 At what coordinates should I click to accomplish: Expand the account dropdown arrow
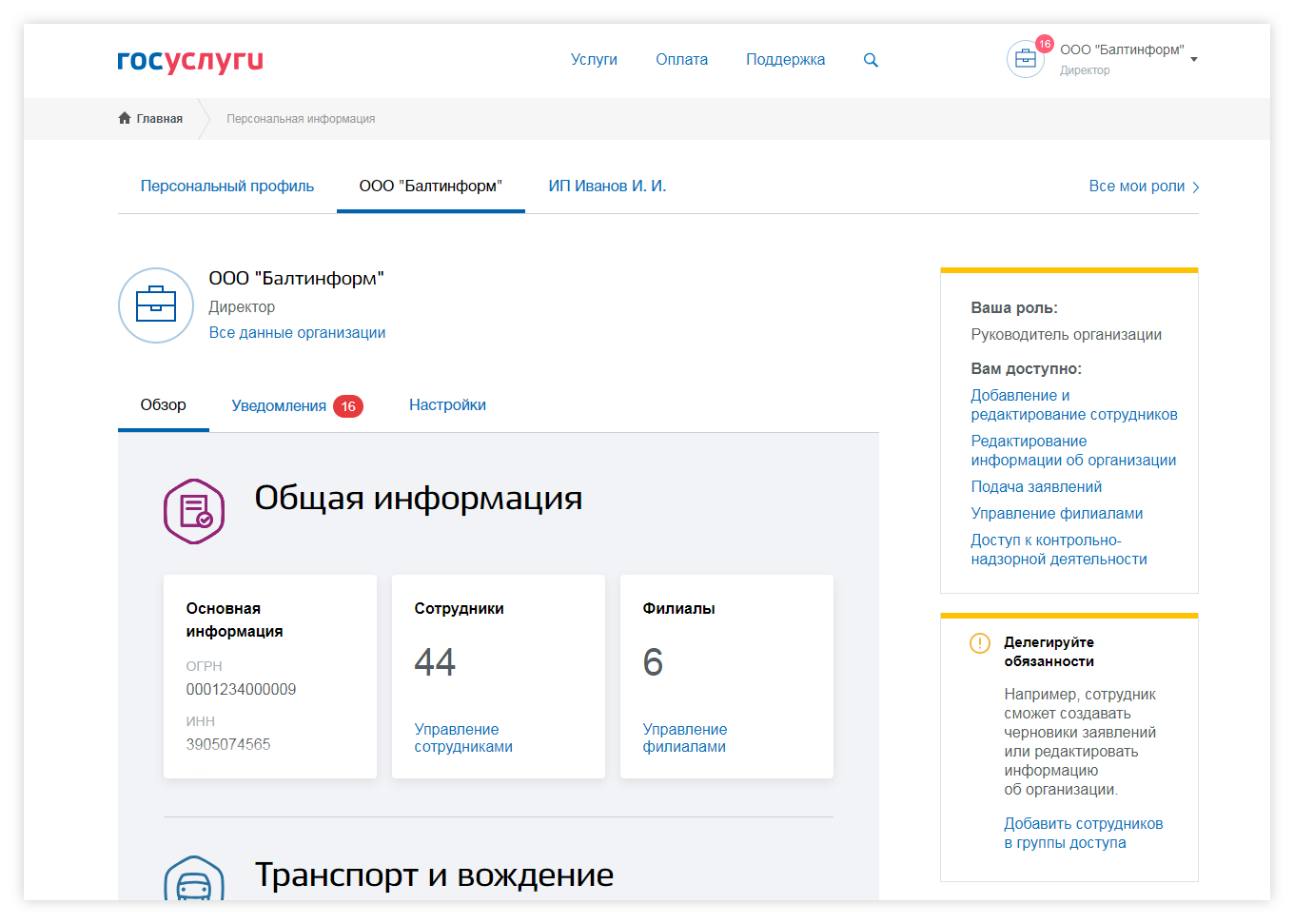(x=1194, y=59)
